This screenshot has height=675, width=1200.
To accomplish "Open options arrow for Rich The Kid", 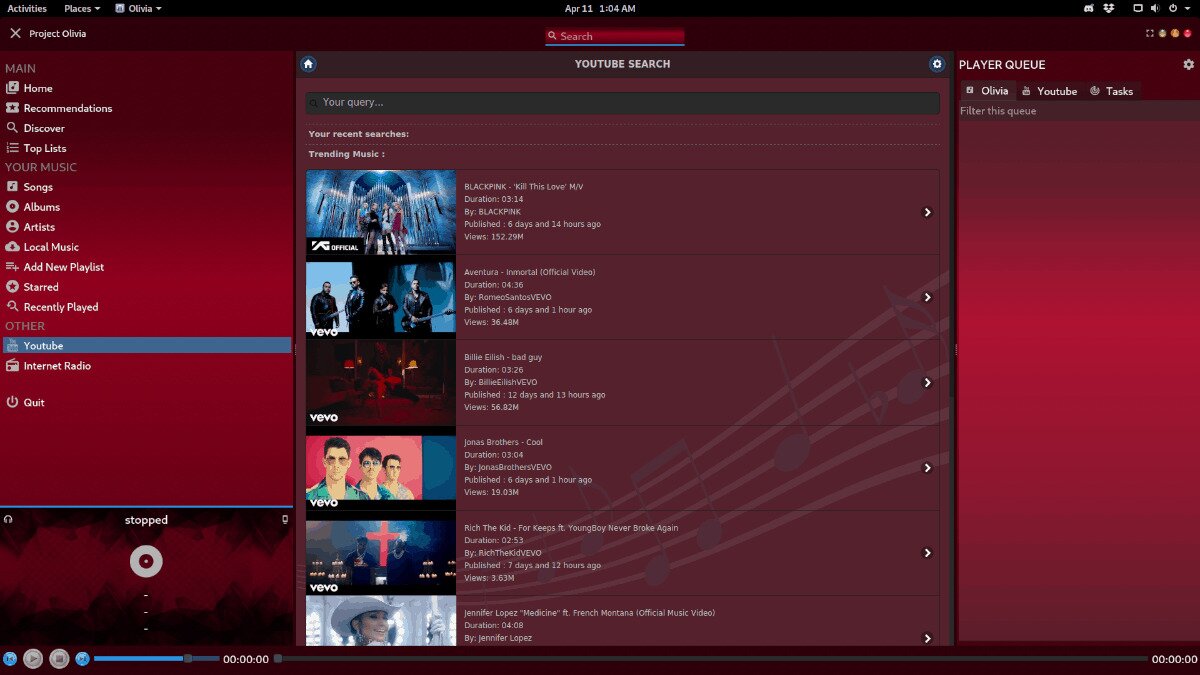I will pos(927,553).
